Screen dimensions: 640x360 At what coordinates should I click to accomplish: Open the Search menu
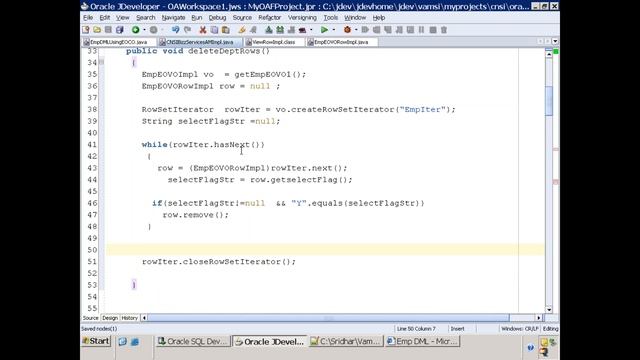pyautogui.click(x=146, y=18)
